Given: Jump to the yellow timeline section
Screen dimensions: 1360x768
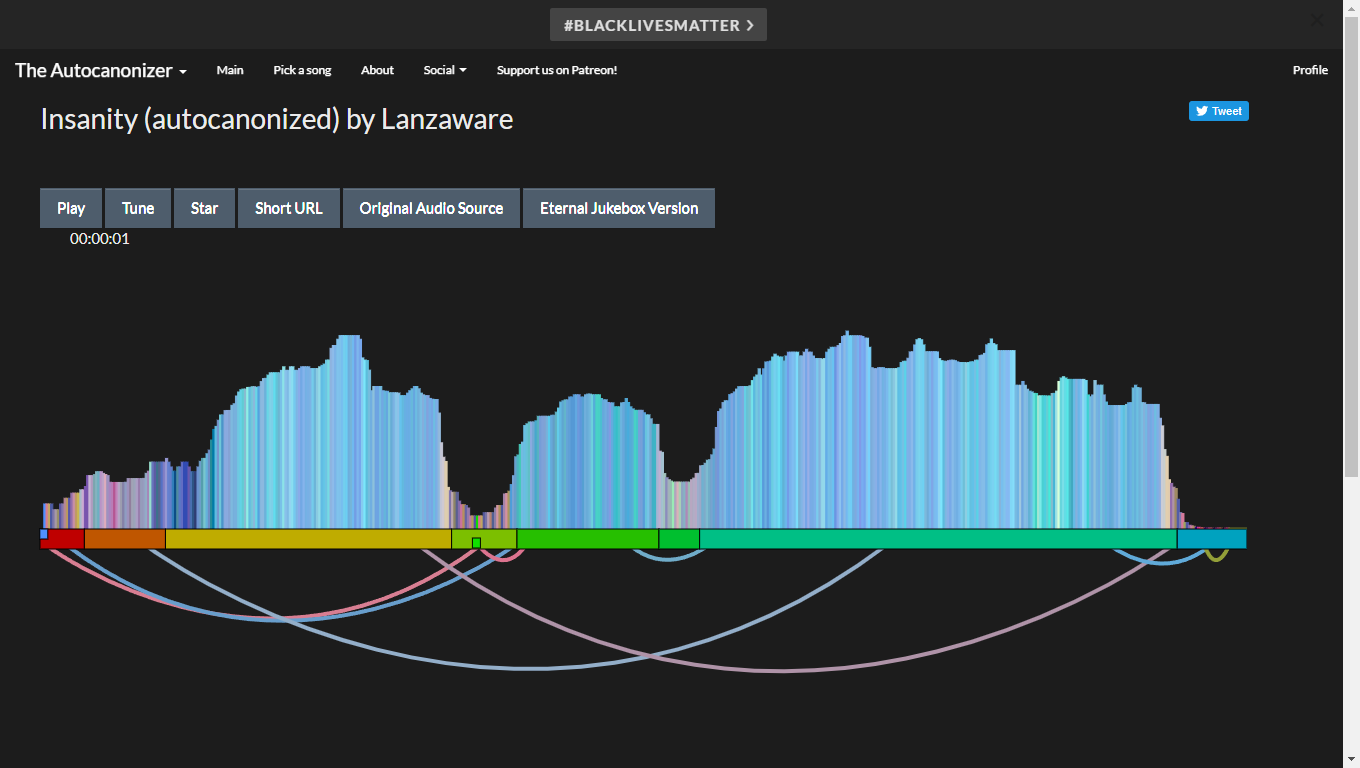Looking at the screenshot, I should pos(308,539).
